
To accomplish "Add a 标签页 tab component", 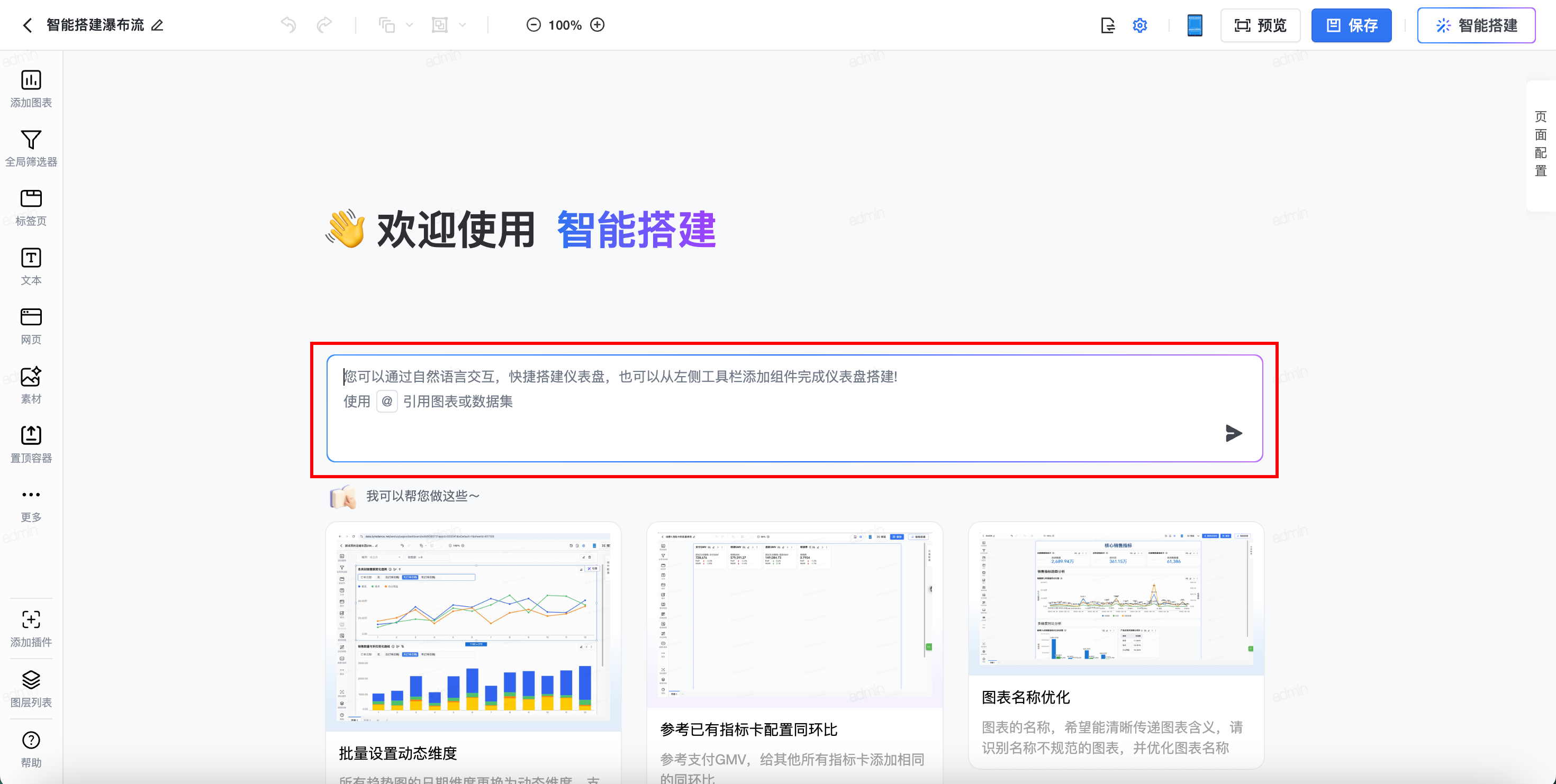I will tap(31, 207).
